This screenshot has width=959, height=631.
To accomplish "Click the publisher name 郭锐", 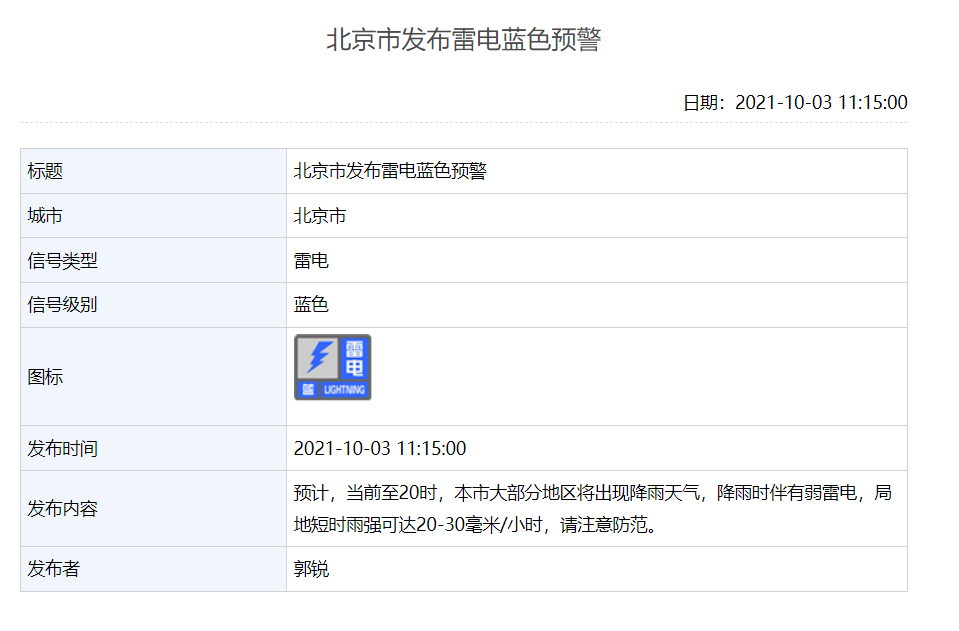I will point(311,569).
